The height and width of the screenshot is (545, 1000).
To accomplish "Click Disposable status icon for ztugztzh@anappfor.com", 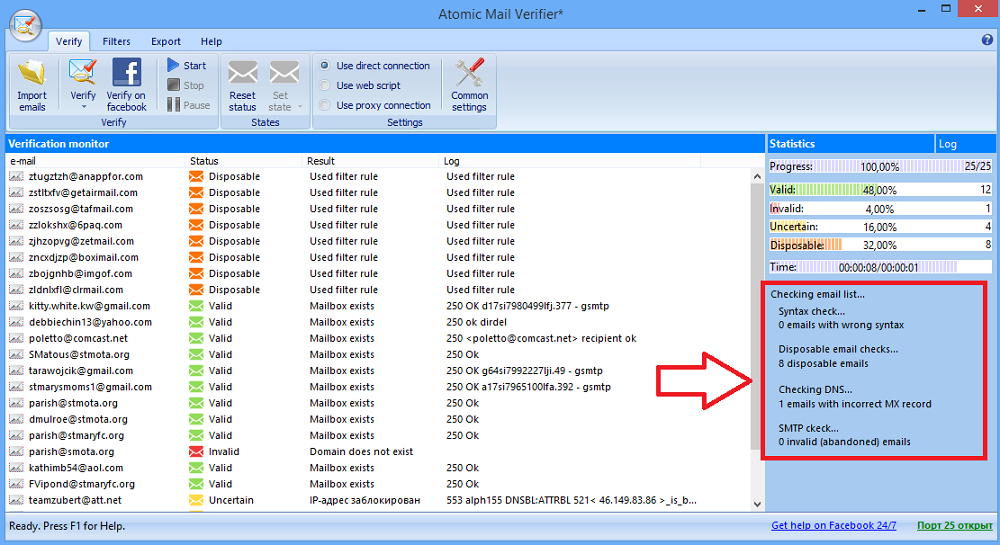I will click(x=196, y=177).
